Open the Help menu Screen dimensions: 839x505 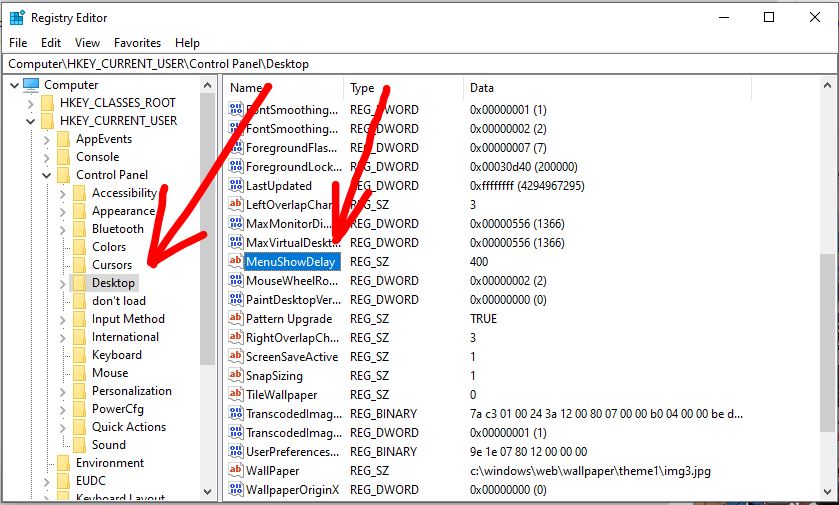coord(187,43)
